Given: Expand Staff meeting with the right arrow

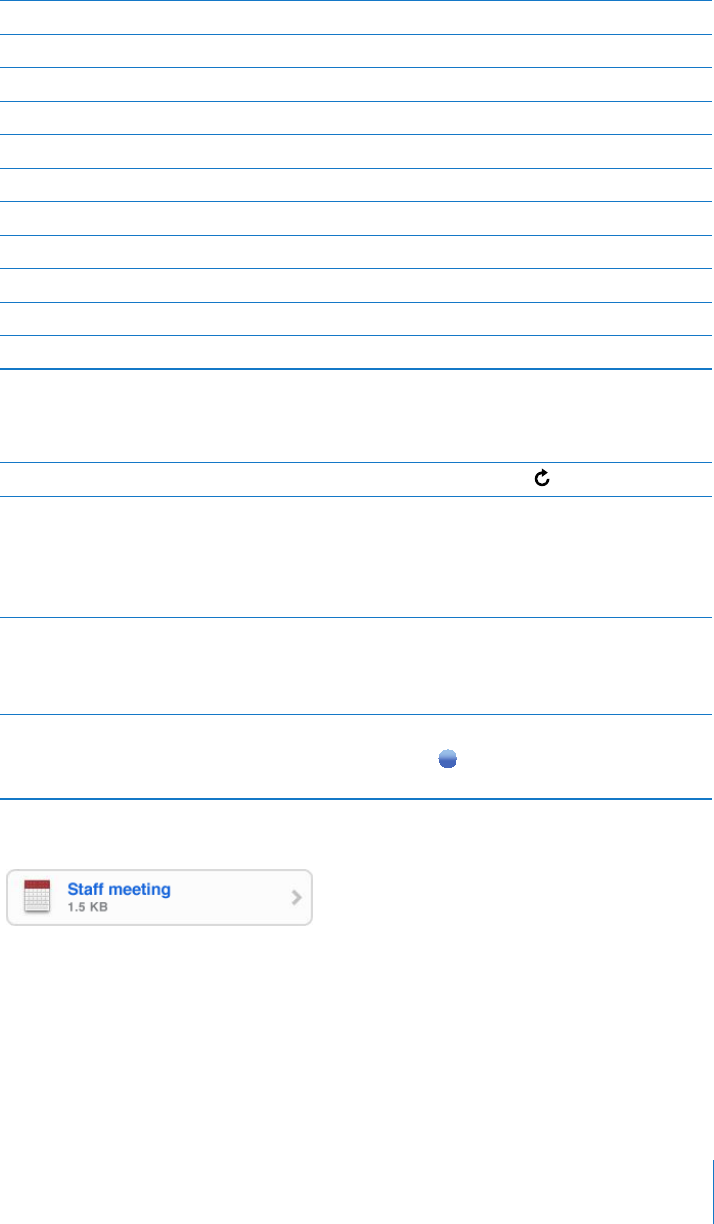Looking at the screenshot, I should 296,897.
